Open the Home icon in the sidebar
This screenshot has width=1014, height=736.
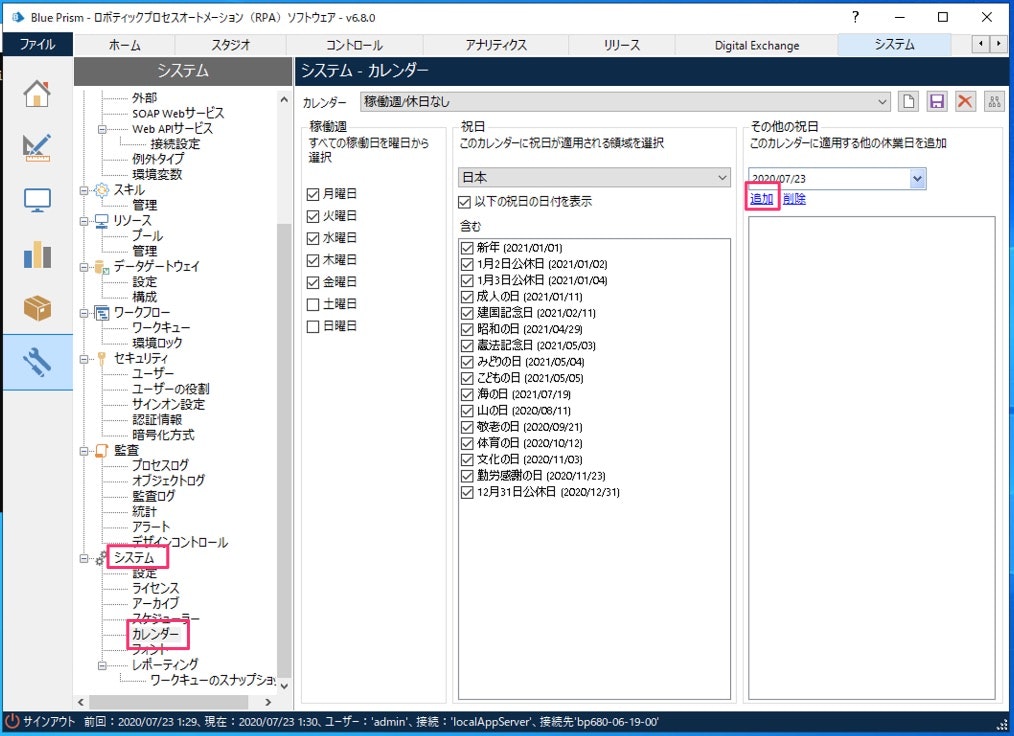point(37,94)
